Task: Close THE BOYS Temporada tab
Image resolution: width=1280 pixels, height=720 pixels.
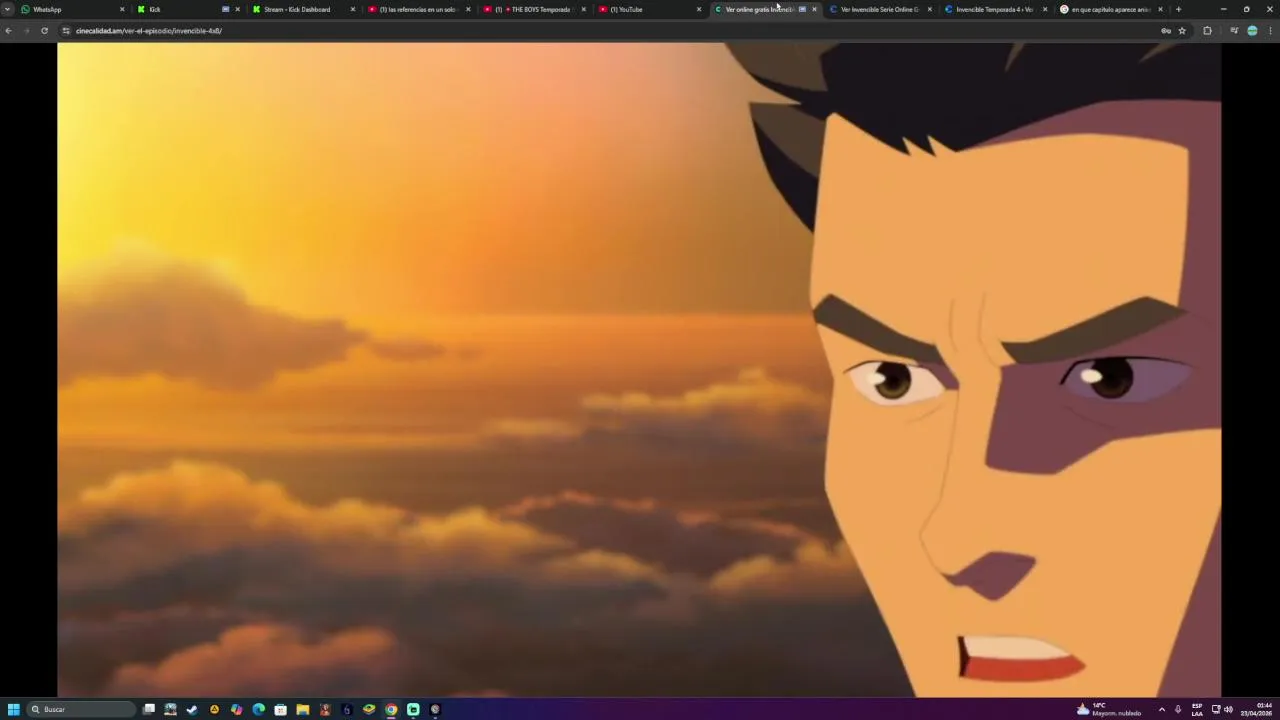Action: [583, 9]
